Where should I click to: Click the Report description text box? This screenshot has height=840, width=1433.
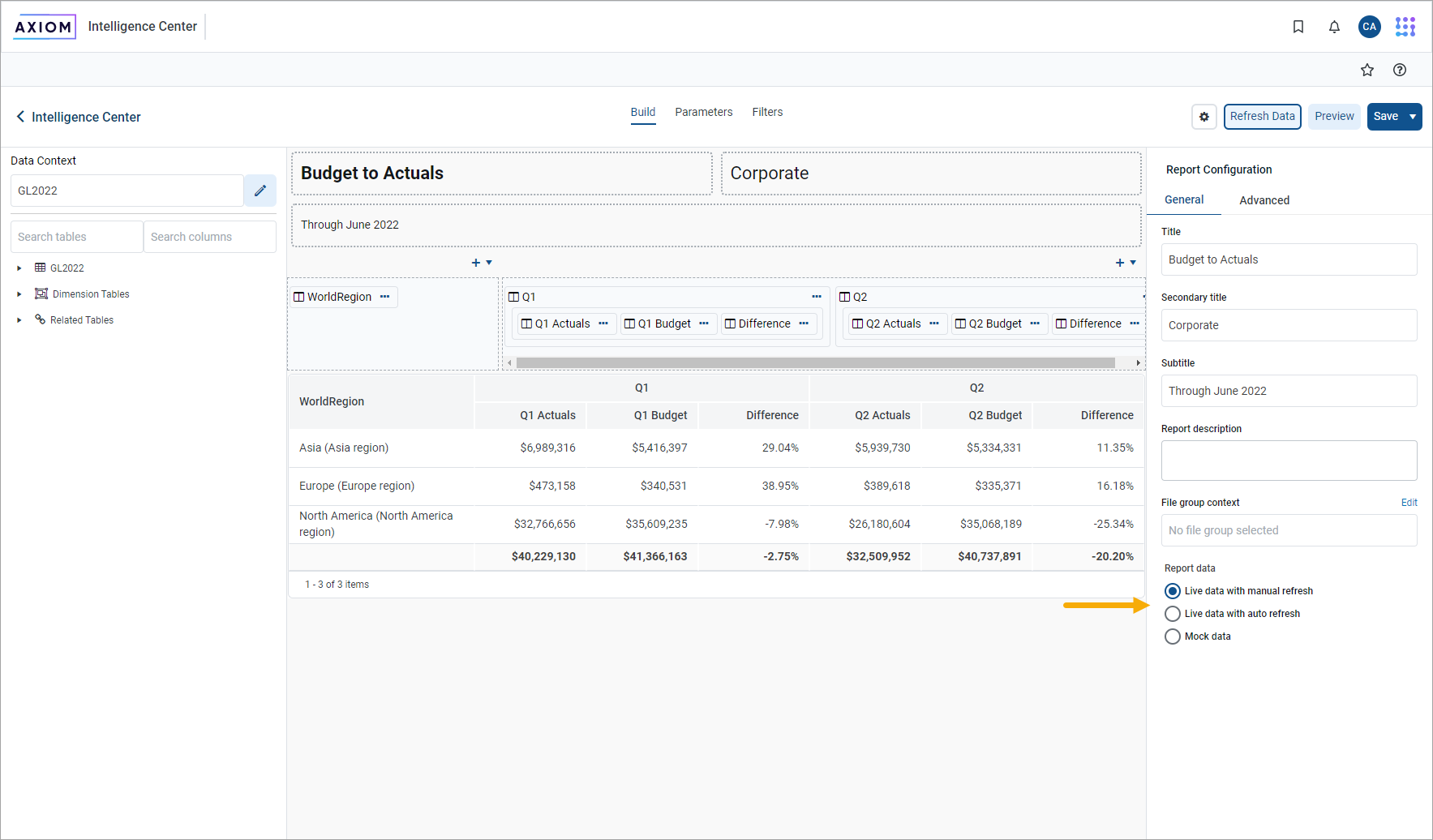[x=1289, y=461]
